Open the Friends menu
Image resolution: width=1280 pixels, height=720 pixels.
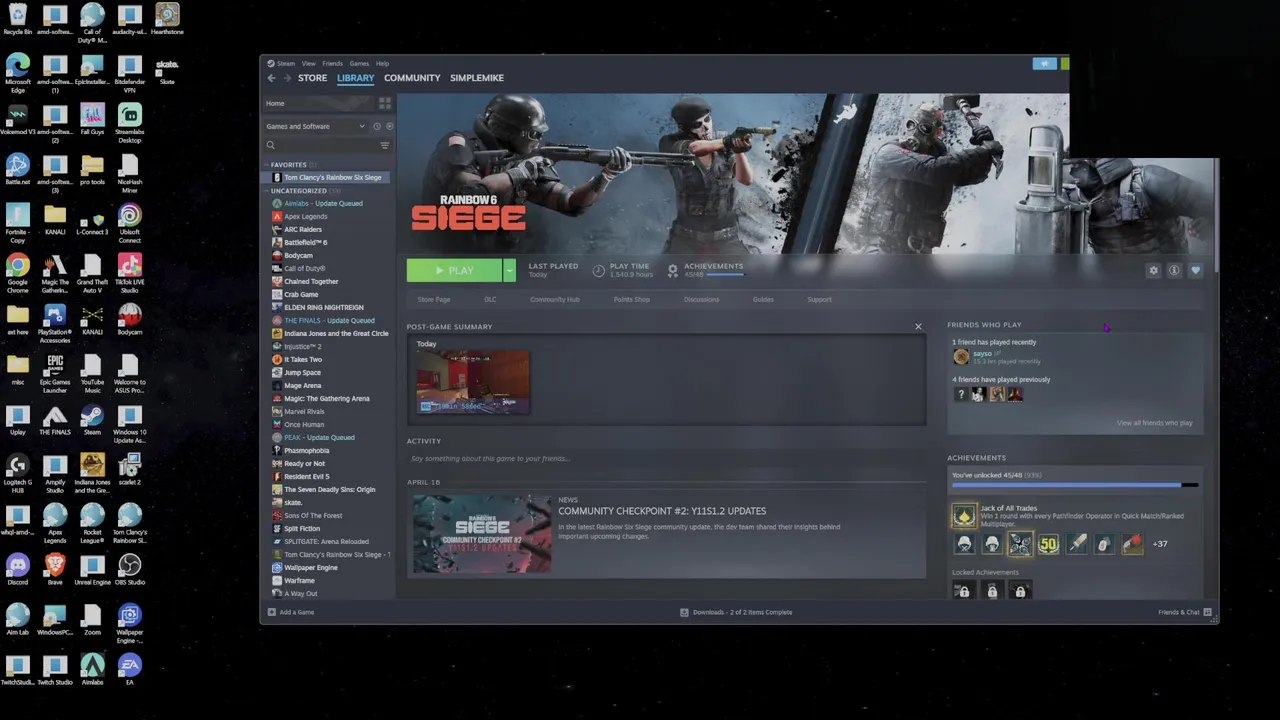(332, 63)
